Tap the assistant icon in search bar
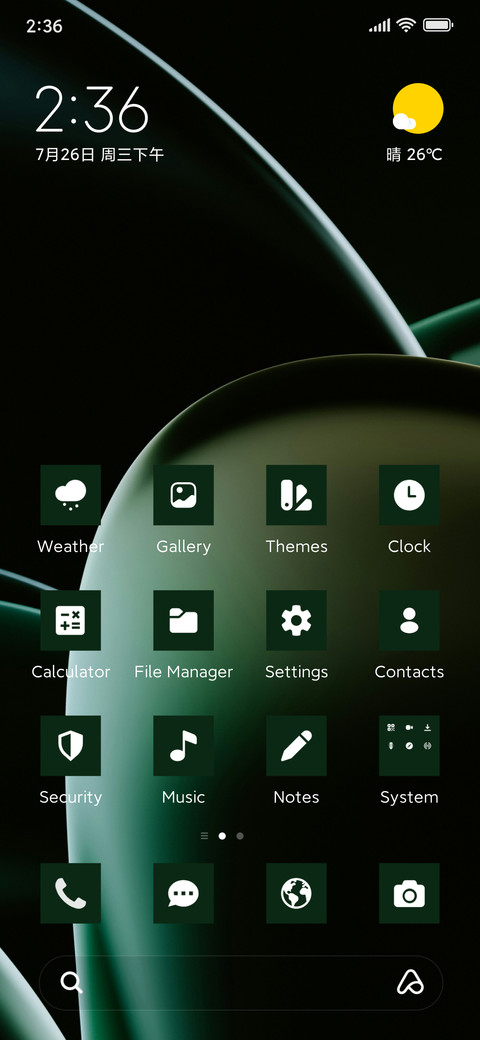Image resolution: width=480 pixels, height=1040 pixels. pos(410,982)
